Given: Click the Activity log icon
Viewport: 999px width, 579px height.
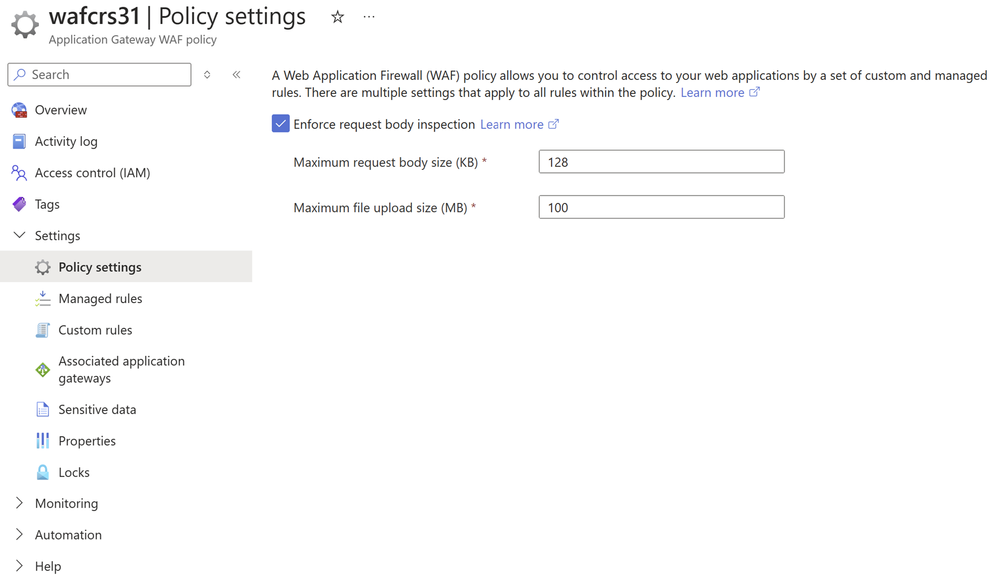Looking at the screenshot, I should tap(19, 142).
